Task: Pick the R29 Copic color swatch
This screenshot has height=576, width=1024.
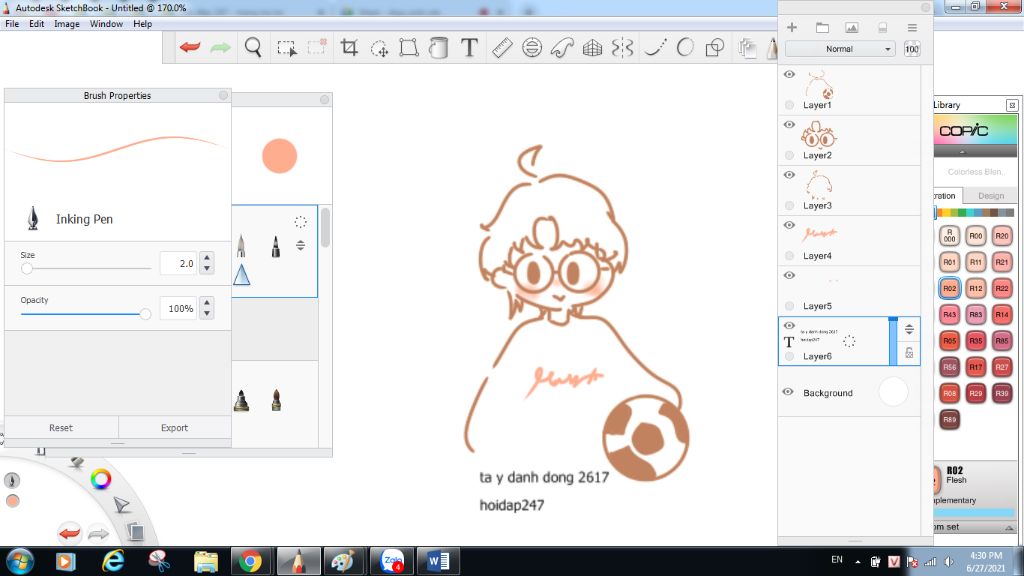Action: click(976, 393)
